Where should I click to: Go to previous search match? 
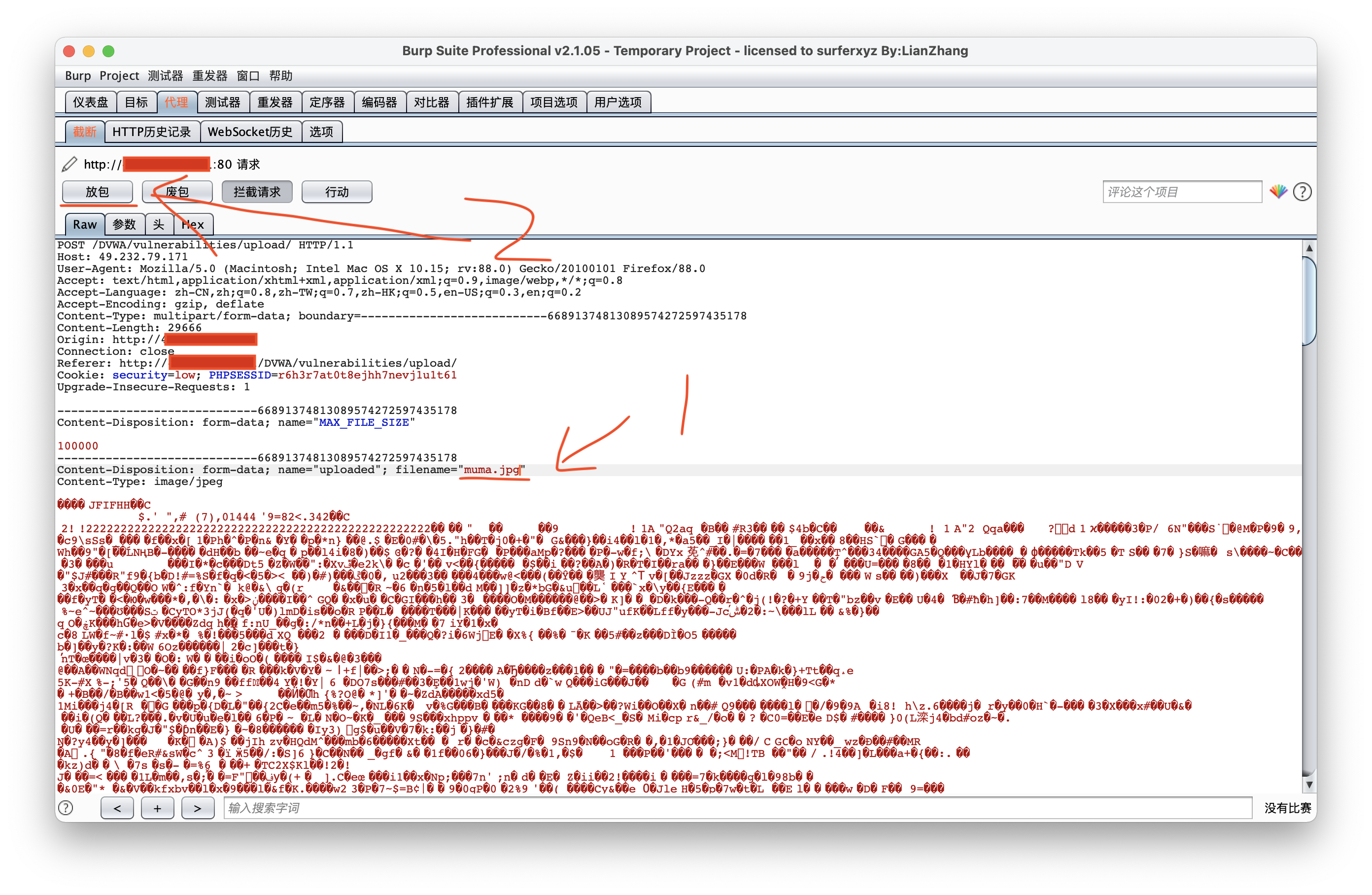point(117,808)
